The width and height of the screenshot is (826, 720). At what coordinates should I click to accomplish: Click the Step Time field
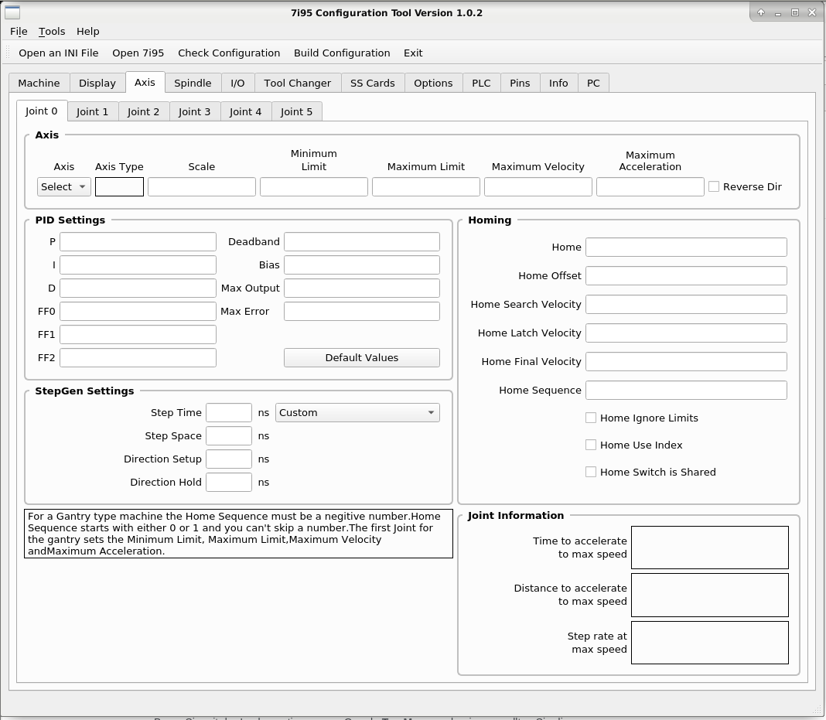229,413
